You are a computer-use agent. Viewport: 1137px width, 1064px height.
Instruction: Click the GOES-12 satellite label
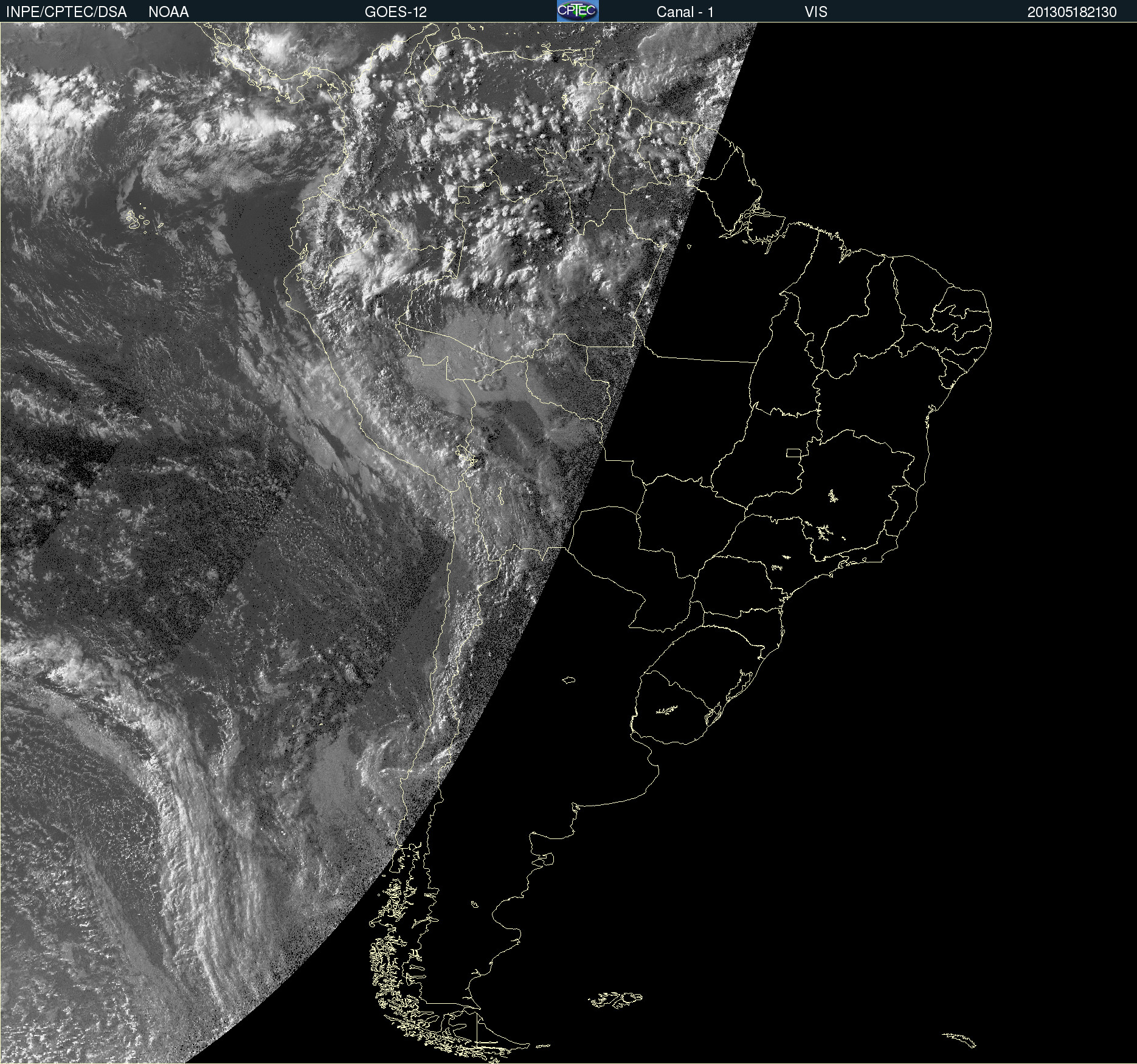point(396,12)
